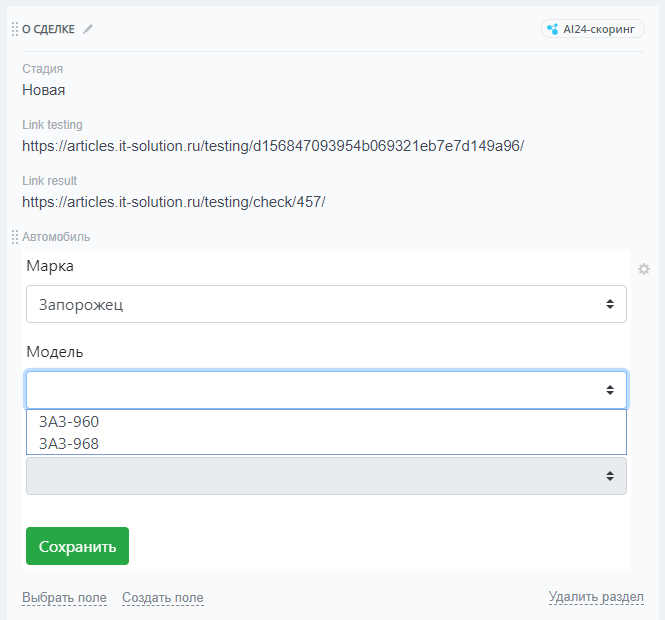
Task: Click the Выбрать поле link
Action: click(64, 598)
